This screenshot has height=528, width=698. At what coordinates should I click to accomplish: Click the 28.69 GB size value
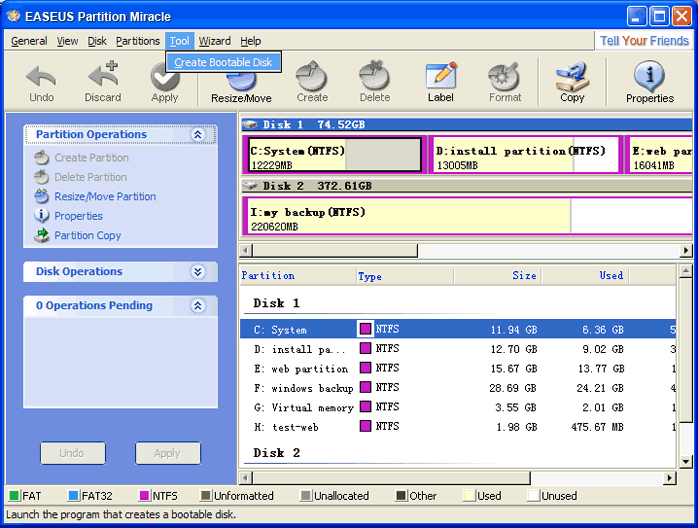pos(513,388)
